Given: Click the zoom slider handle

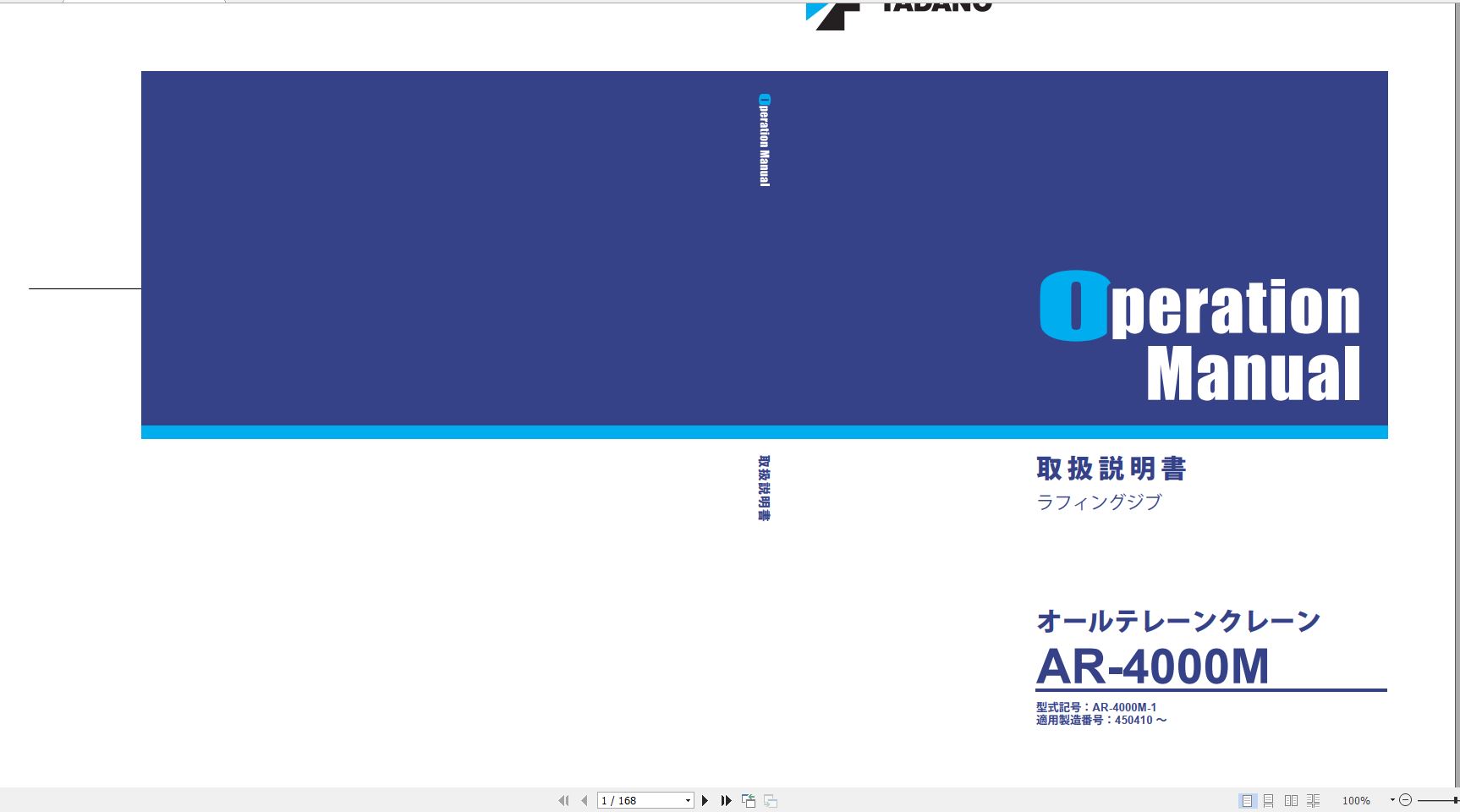Looking at the screenshot, I should 1456,800.
